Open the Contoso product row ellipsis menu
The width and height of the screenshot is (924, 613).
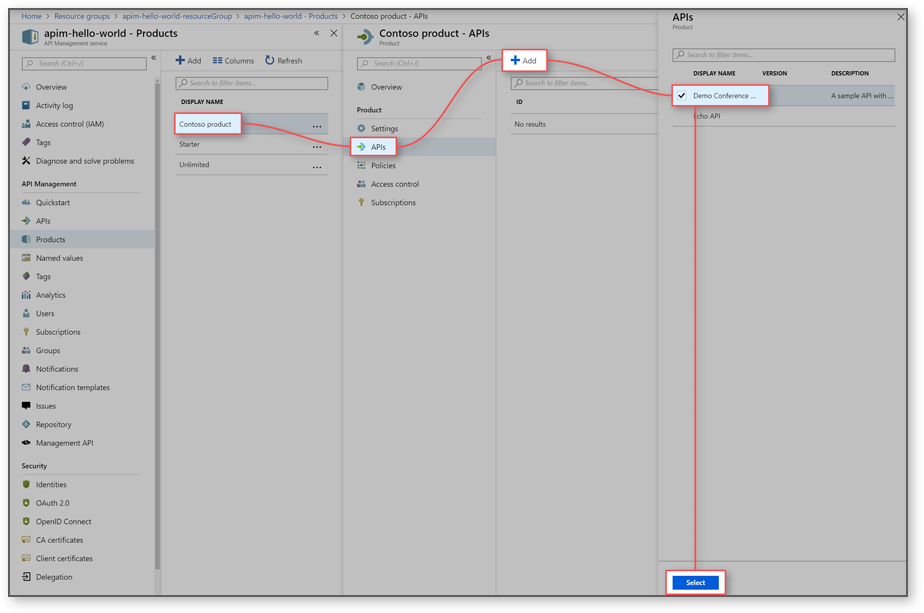[317, 126]
